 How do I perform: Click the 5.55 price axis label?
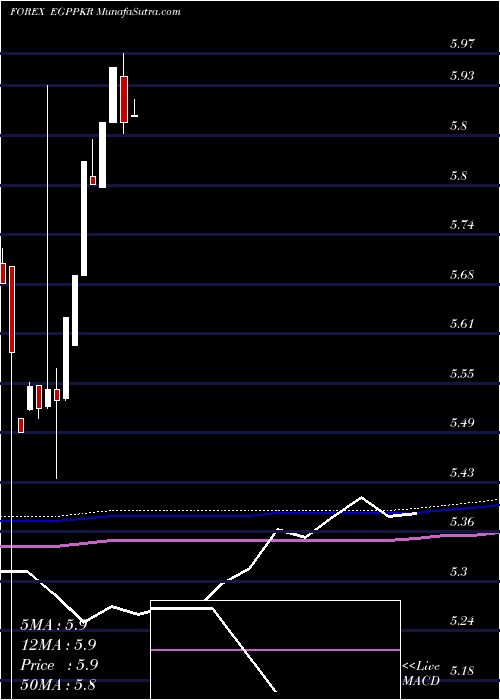click(463, 373)
